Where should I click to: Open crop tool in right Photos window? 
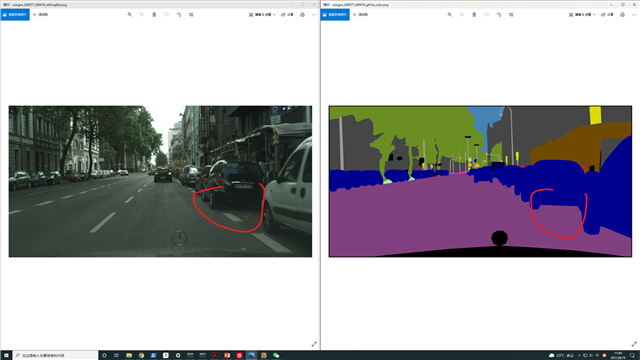pyautogui.click(x=511, y=15)
